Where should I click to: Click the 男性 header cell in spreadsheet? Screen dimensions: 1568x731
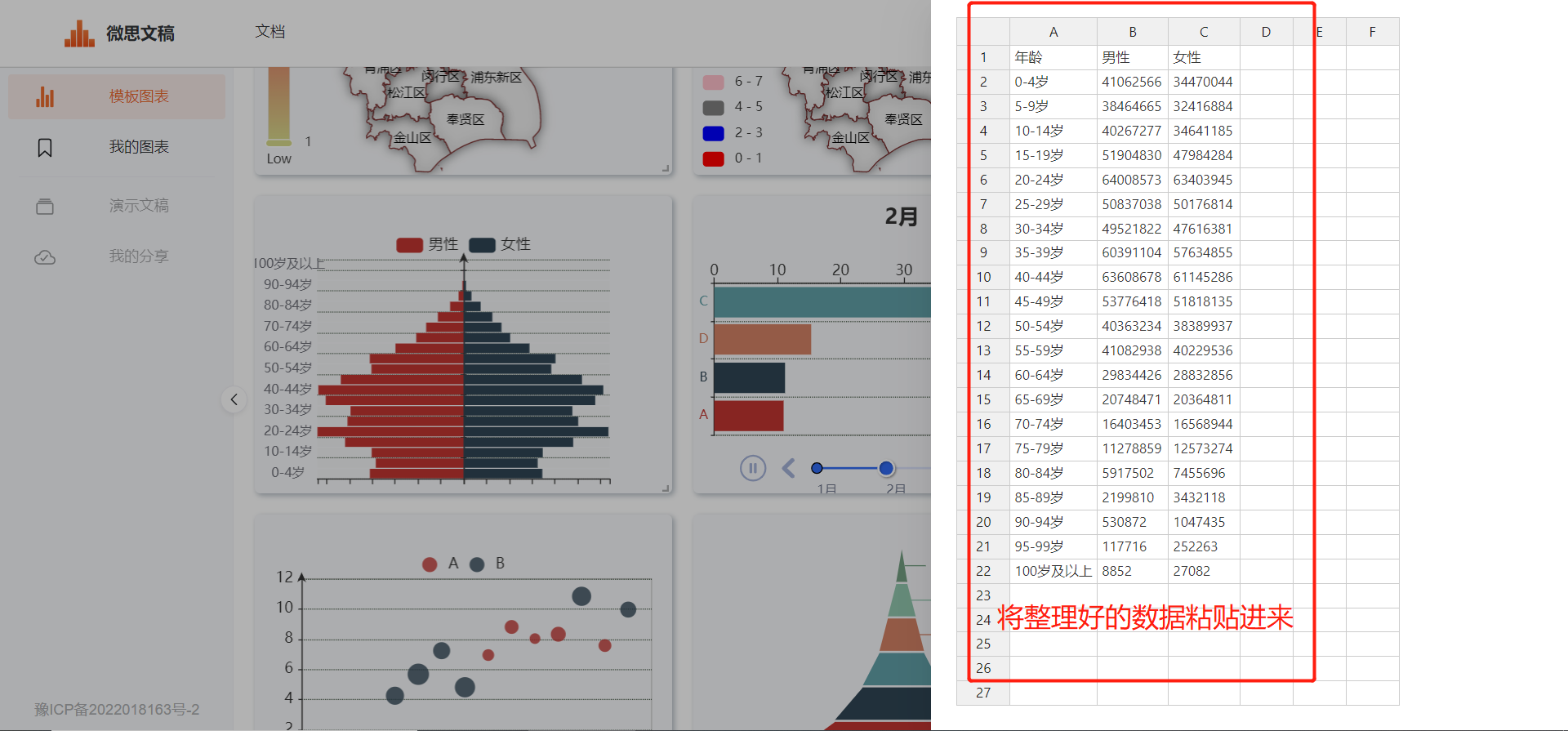tap(1133, 57)
